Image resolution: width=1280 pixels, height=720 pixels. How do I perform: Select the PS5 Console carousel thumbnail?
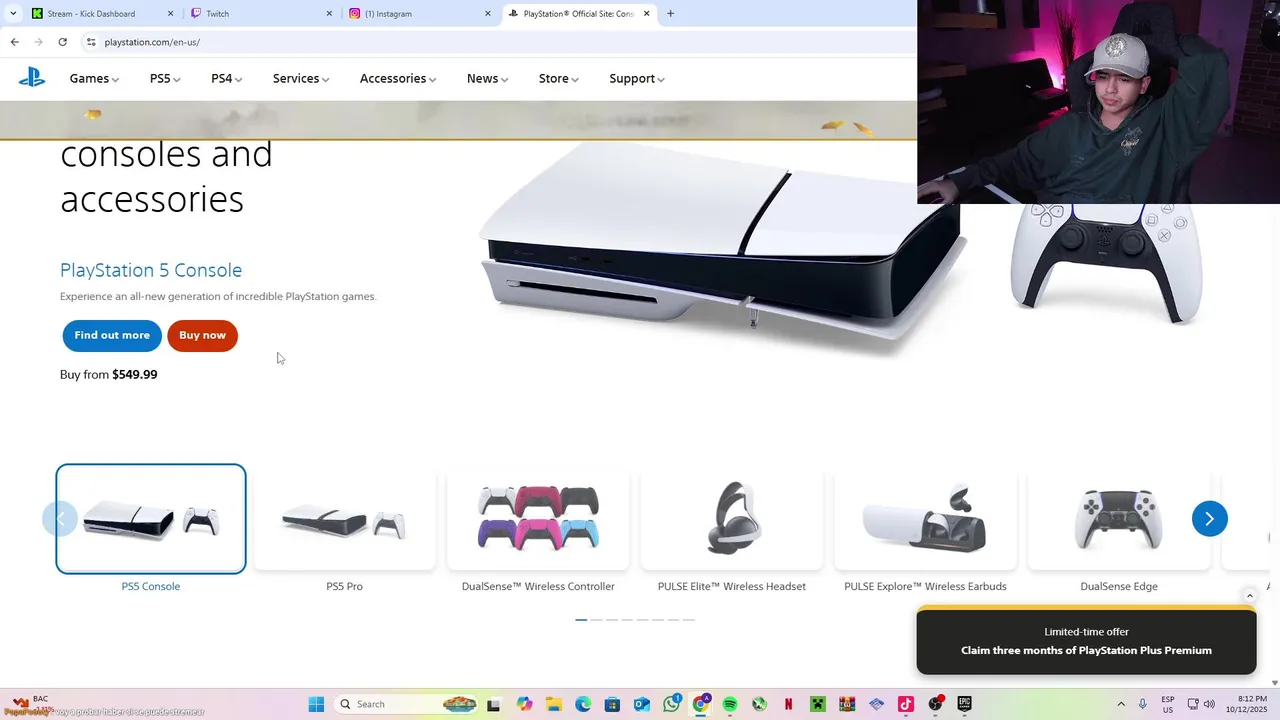[151, 519]
